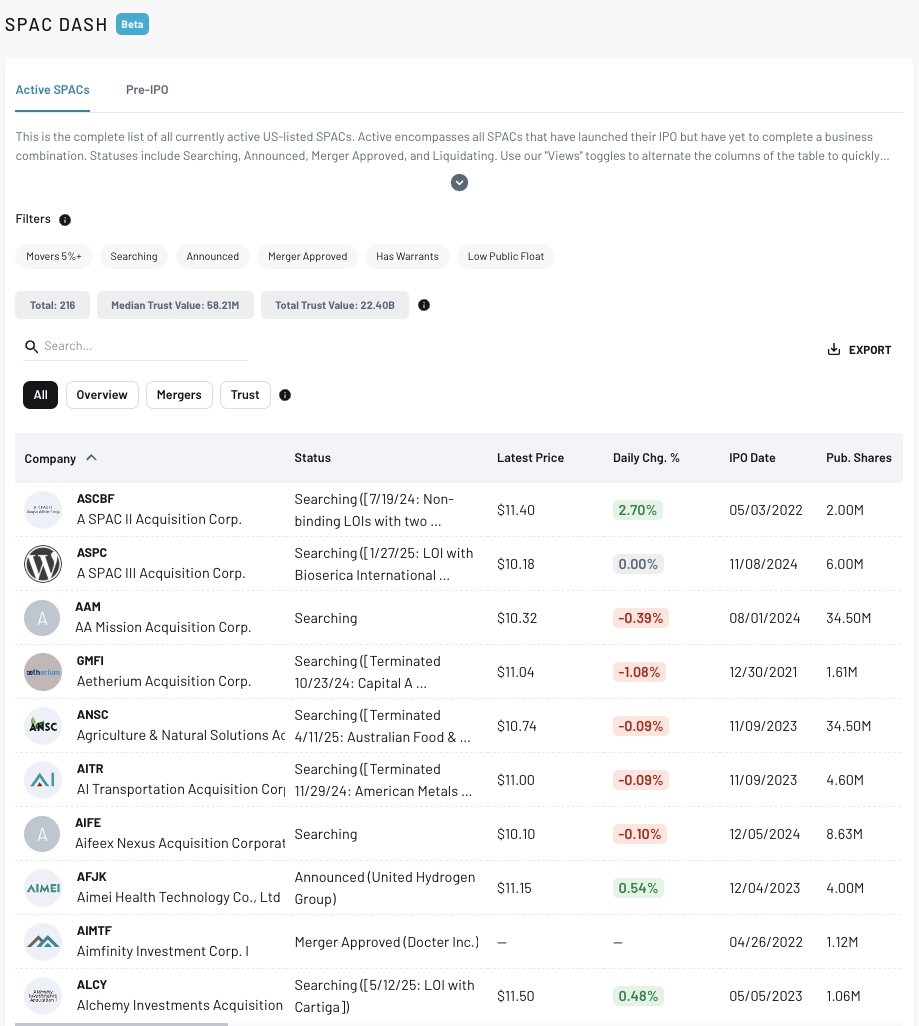Viewport: 919px width, 1026px height.
Task: Click the AIMTF mountain logo
Action: pos(43,942)
